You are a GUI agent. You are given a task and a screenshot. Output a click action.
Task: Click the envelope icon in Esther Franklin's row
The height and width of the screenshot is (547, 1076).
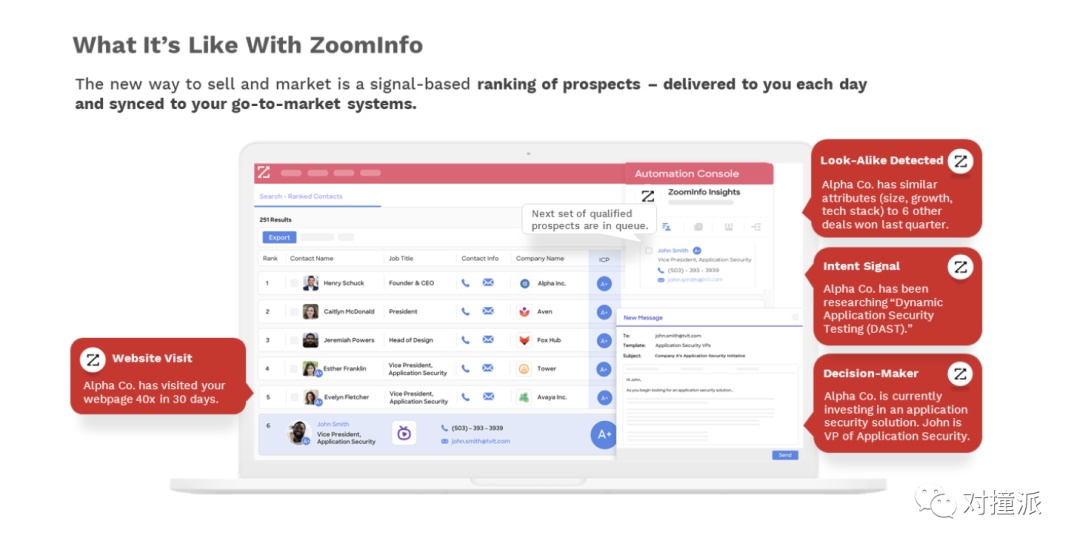point(488,369)
